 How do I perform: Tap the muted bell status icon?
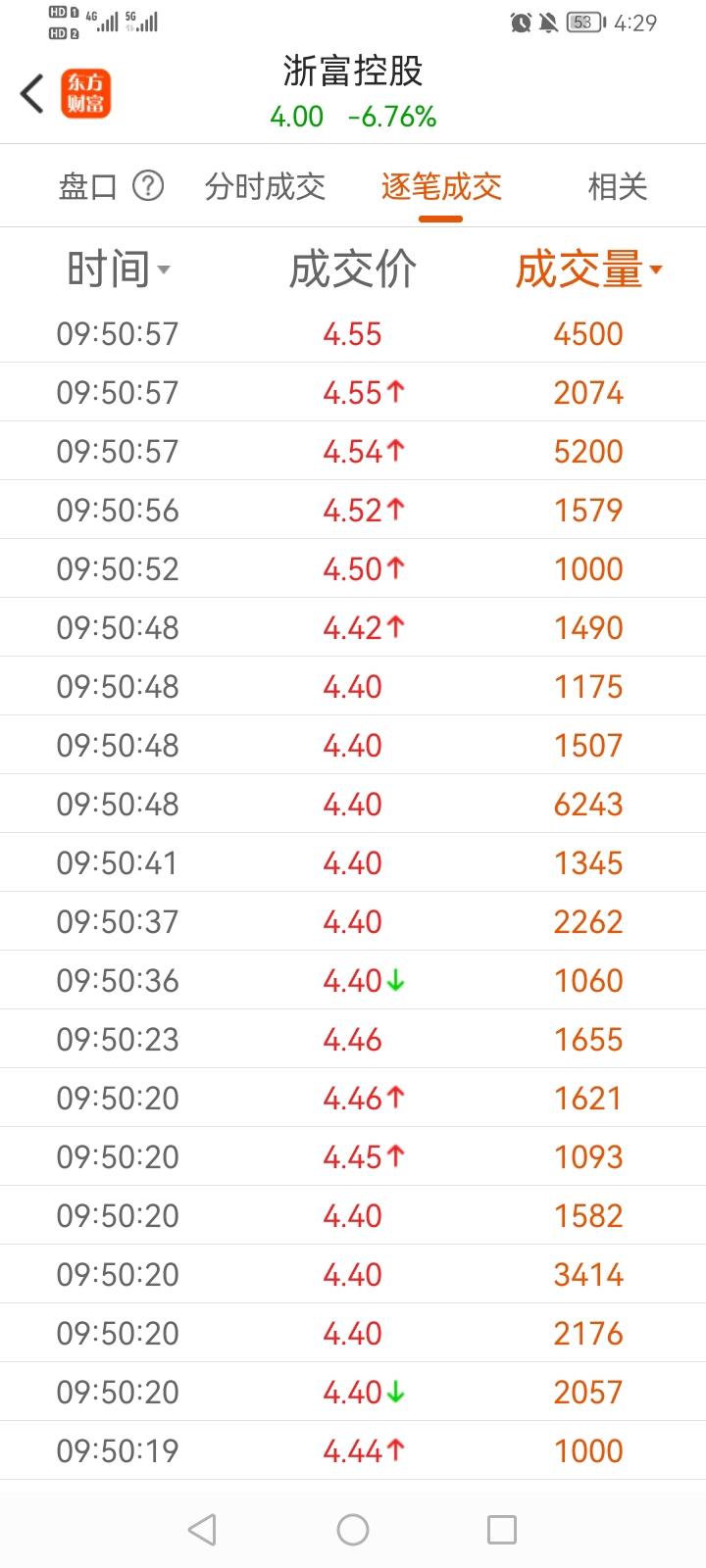[x=549, y=23]
